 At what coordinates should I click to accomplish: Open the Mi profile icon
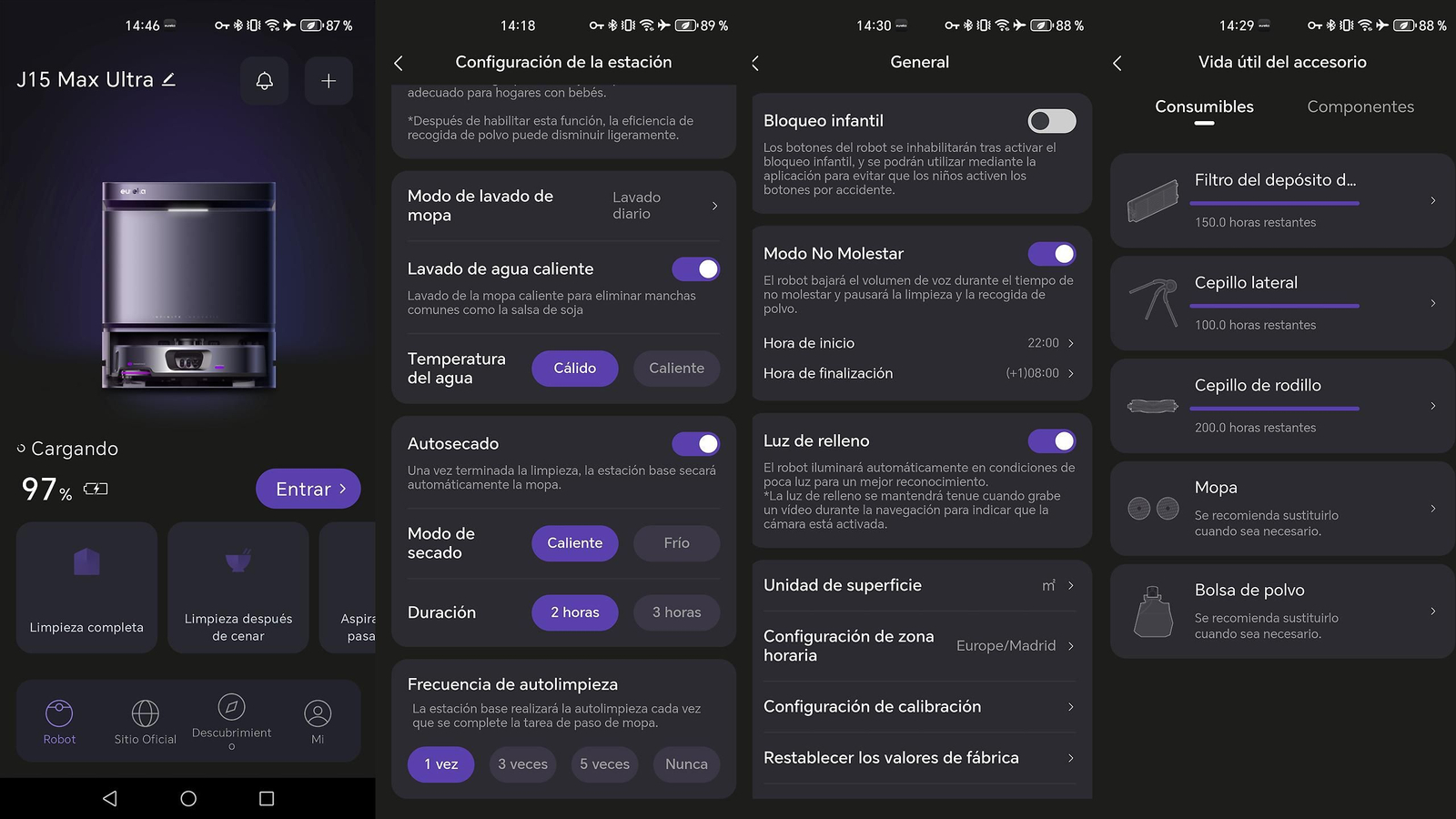318,713
